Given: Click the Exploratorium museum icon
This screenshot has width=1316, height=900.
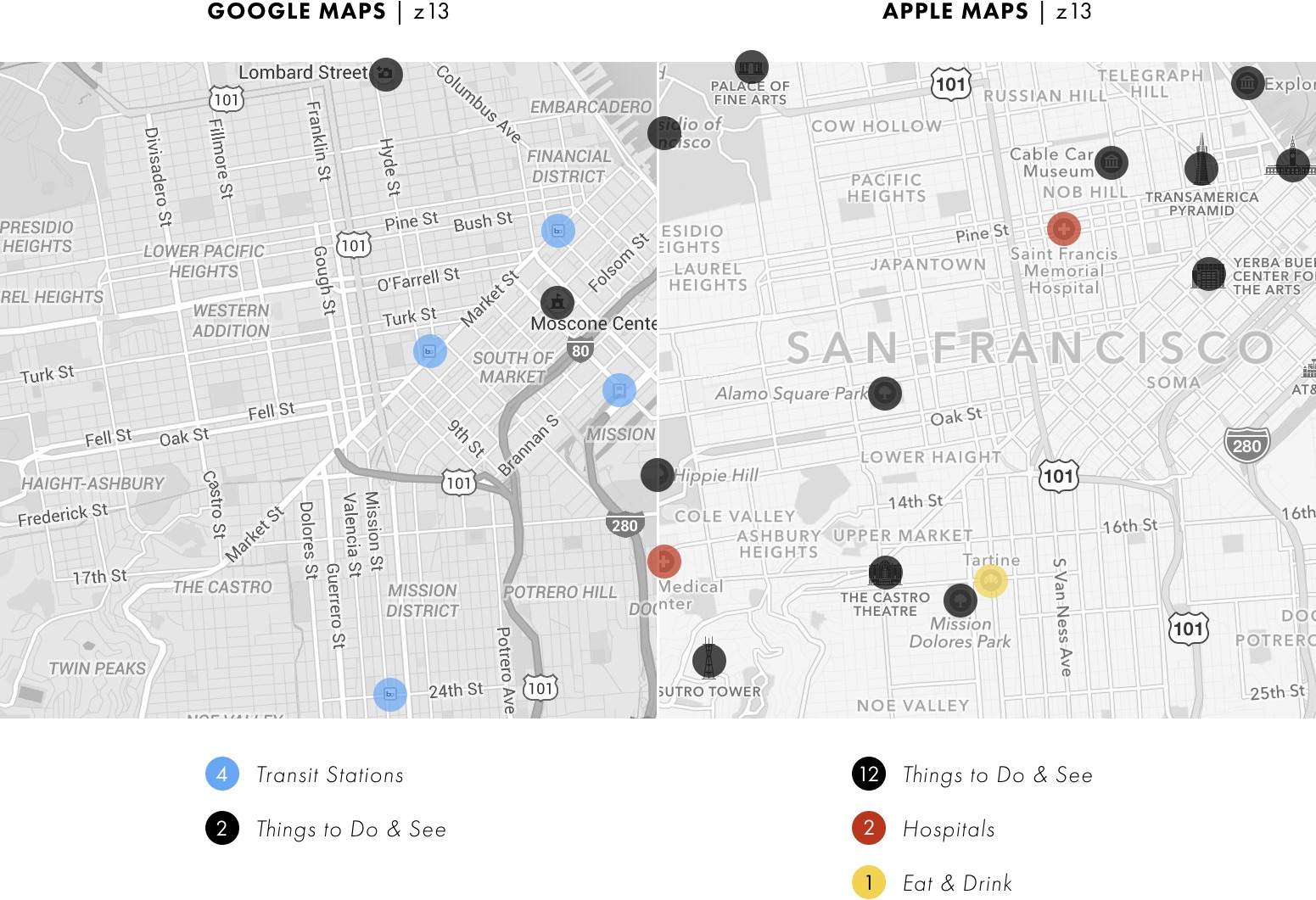Looking at the screenshot, I should click(x=1247, y=83).
